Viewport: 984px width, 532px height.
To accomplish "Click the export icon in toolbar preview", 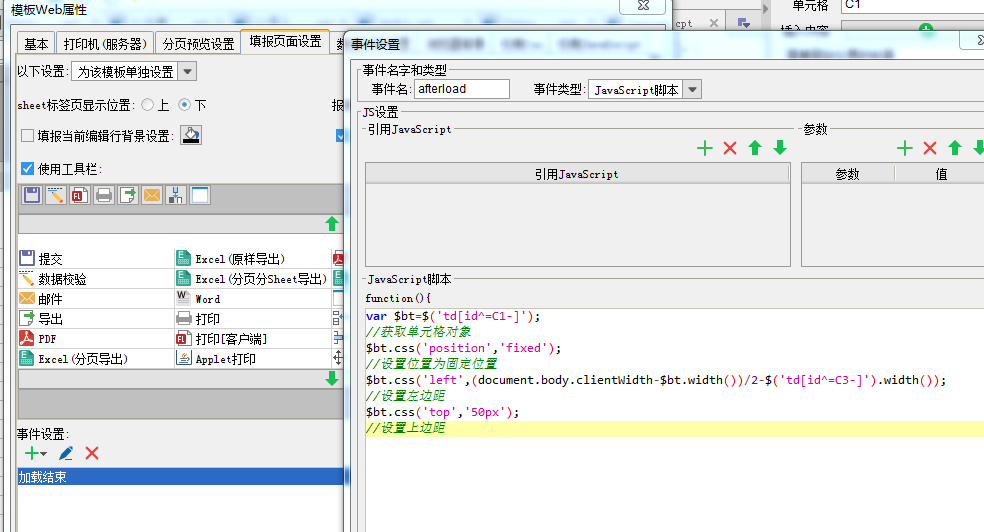I will 128,195.
